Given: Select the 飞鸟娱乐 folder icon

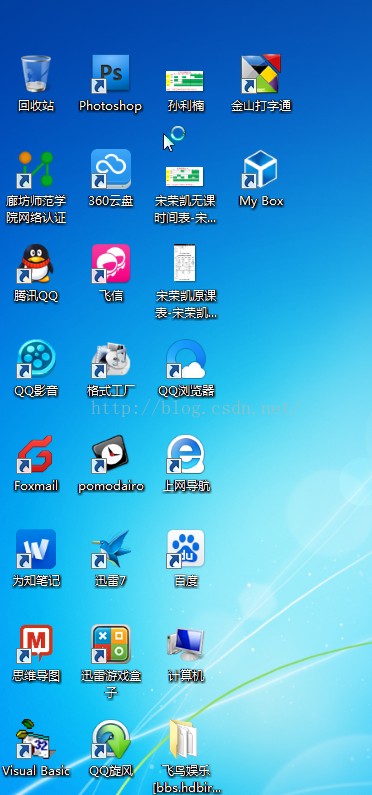Looking at the screenshot, I should 183,739.
